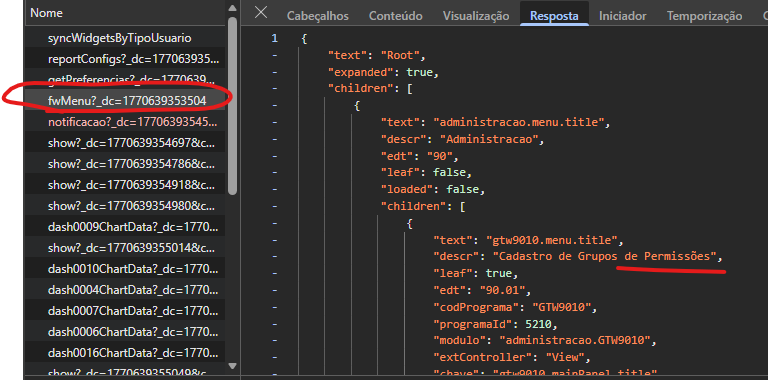Close the request details panel
The width and height of the screenshot is (768, 380).
click(261, 12)
